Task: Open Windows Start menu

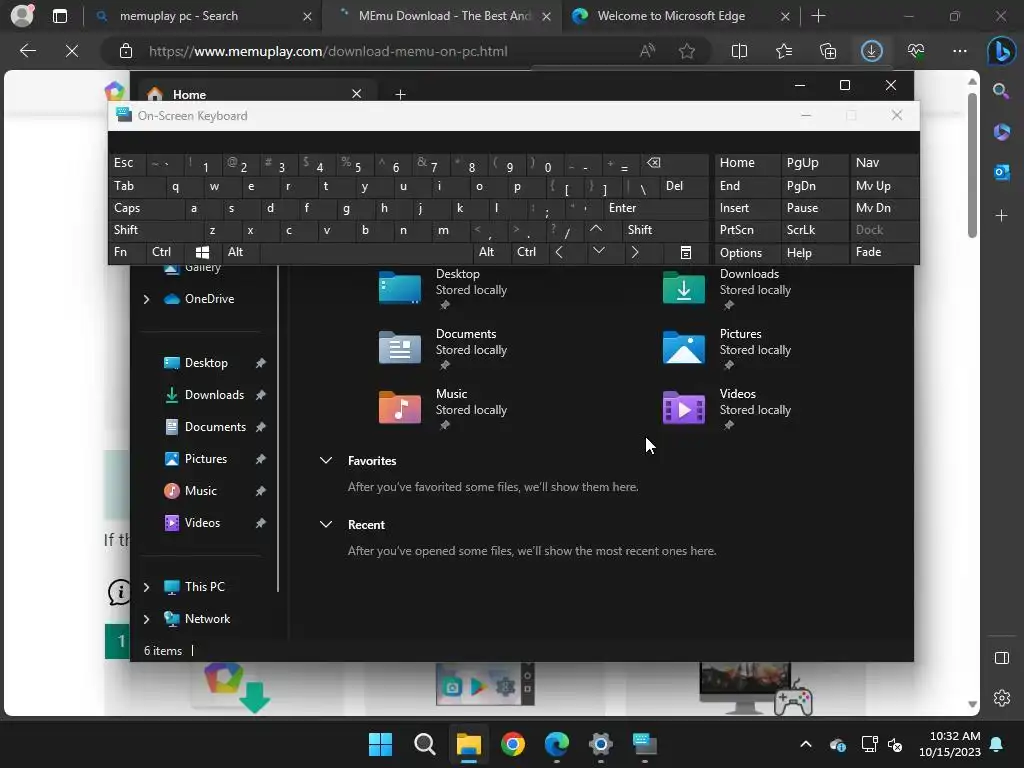Action: (x=380, y=744)
